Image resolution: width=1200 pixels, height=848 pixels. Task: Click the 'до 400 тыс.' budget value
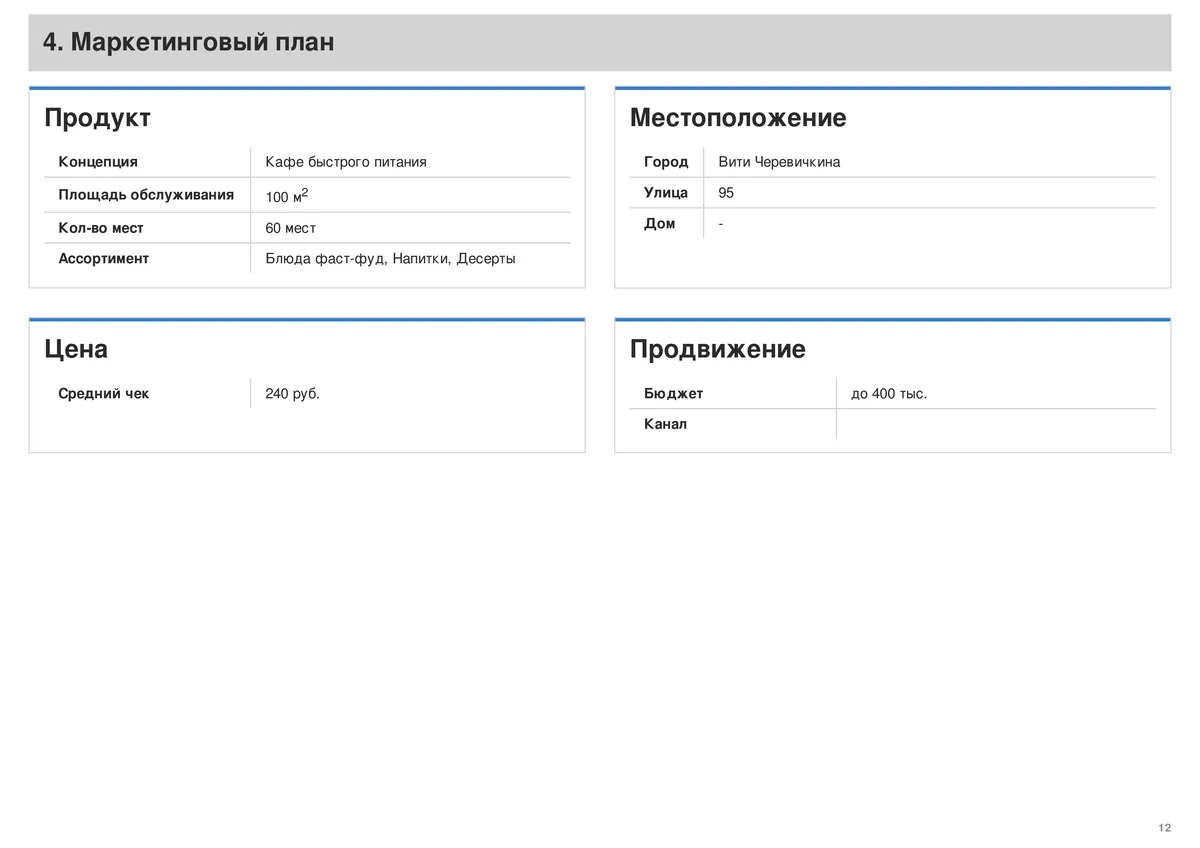point(889,394)
